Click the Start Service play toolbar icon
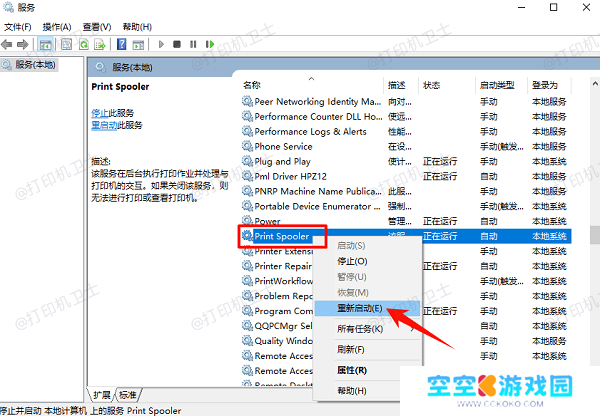The height and width of the screenshot is (416, 600). (x=163, y=44)
